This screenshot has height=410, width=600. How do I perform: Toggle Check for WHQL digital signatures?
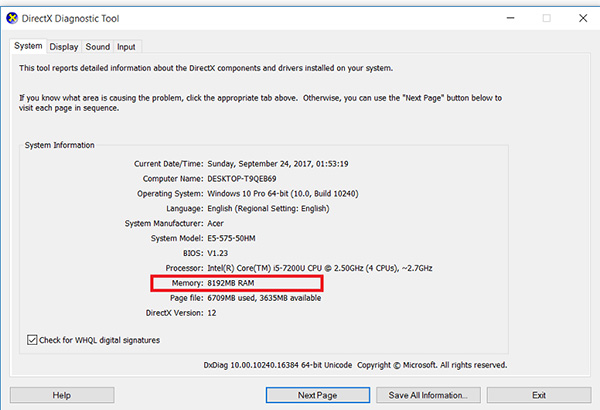[x=93, y=340]
